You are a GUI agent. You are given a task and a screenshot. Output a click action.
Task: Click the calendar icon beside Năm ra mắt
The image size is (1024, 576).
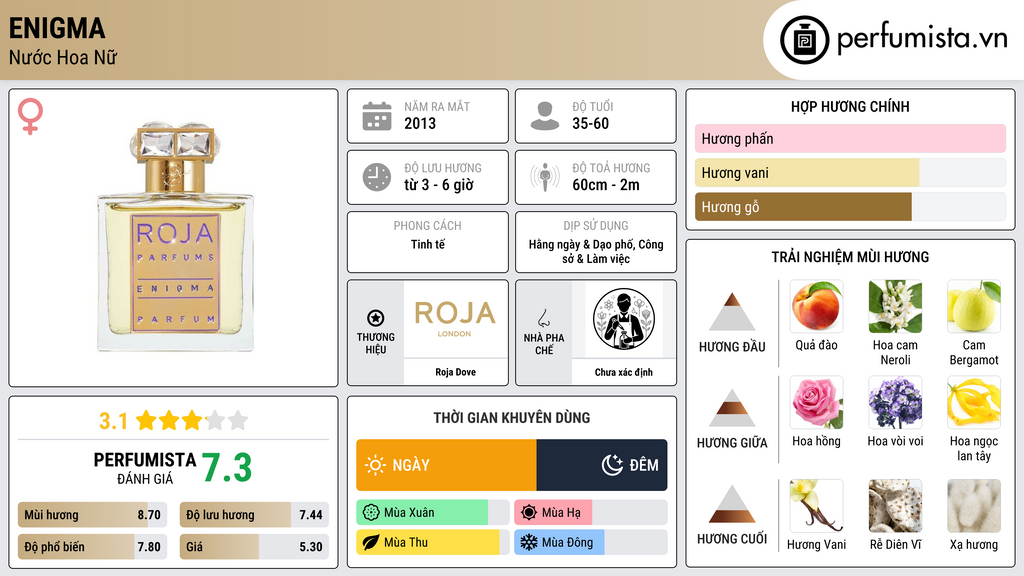coord(377,116)
